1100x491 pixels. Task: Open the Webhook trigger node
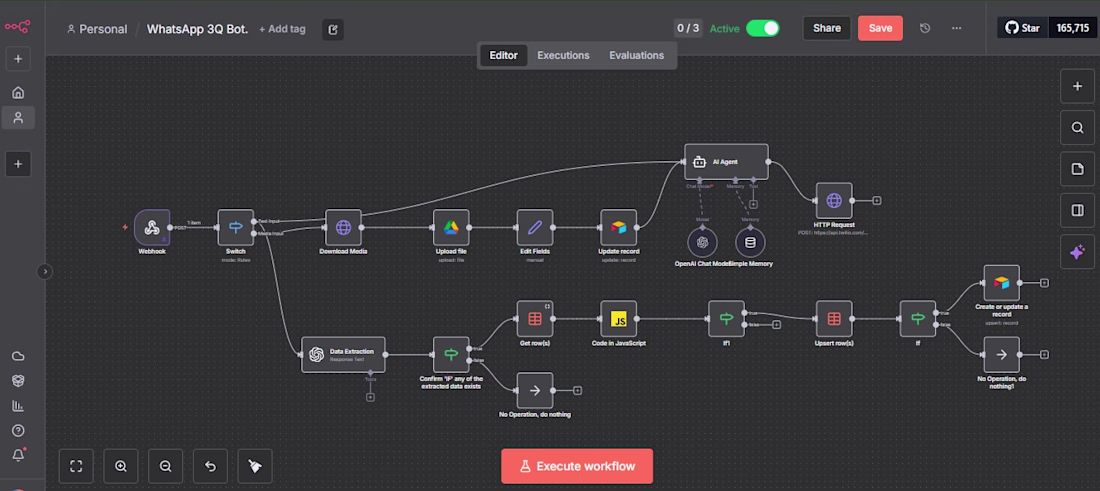pos(152,227)
